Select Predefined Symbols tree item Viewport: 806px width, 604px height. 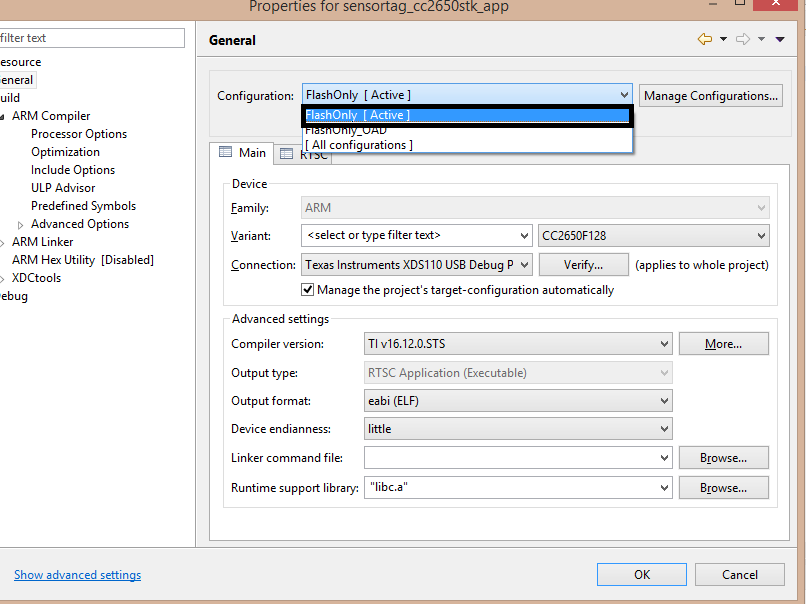83,206
